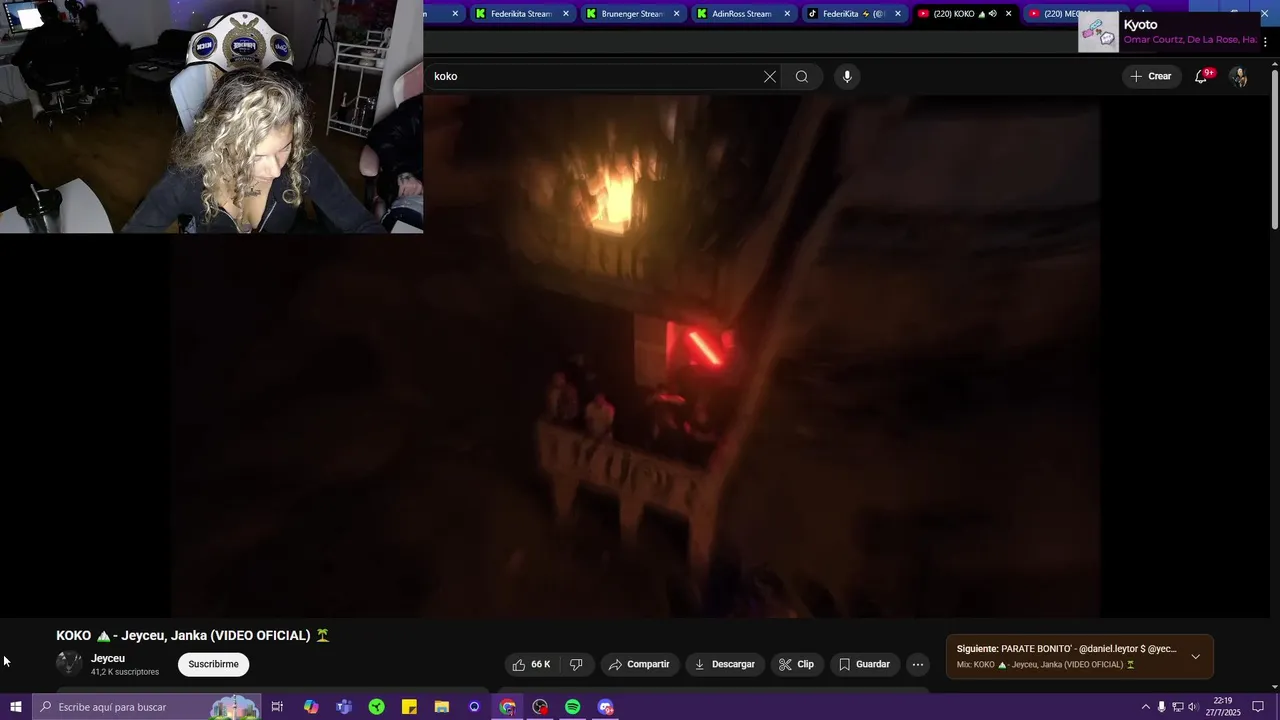The width and height of the screenshot is (1280, 720).
Task: Open the Jeyceu channel name link
Action: coord(108,658)
